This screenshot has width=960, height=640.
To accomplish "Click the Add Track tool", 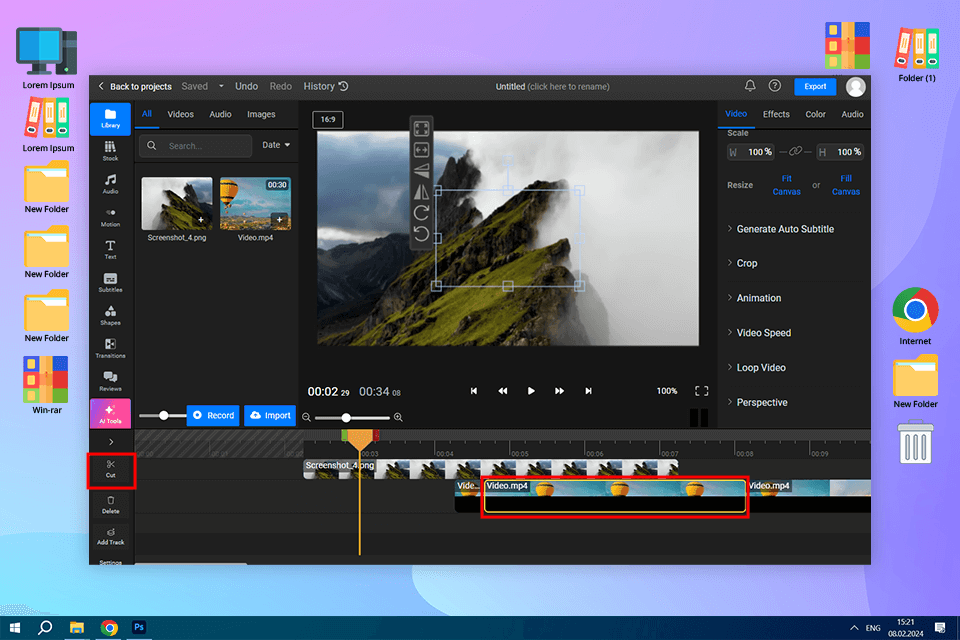I will click(x=111, y=537).
